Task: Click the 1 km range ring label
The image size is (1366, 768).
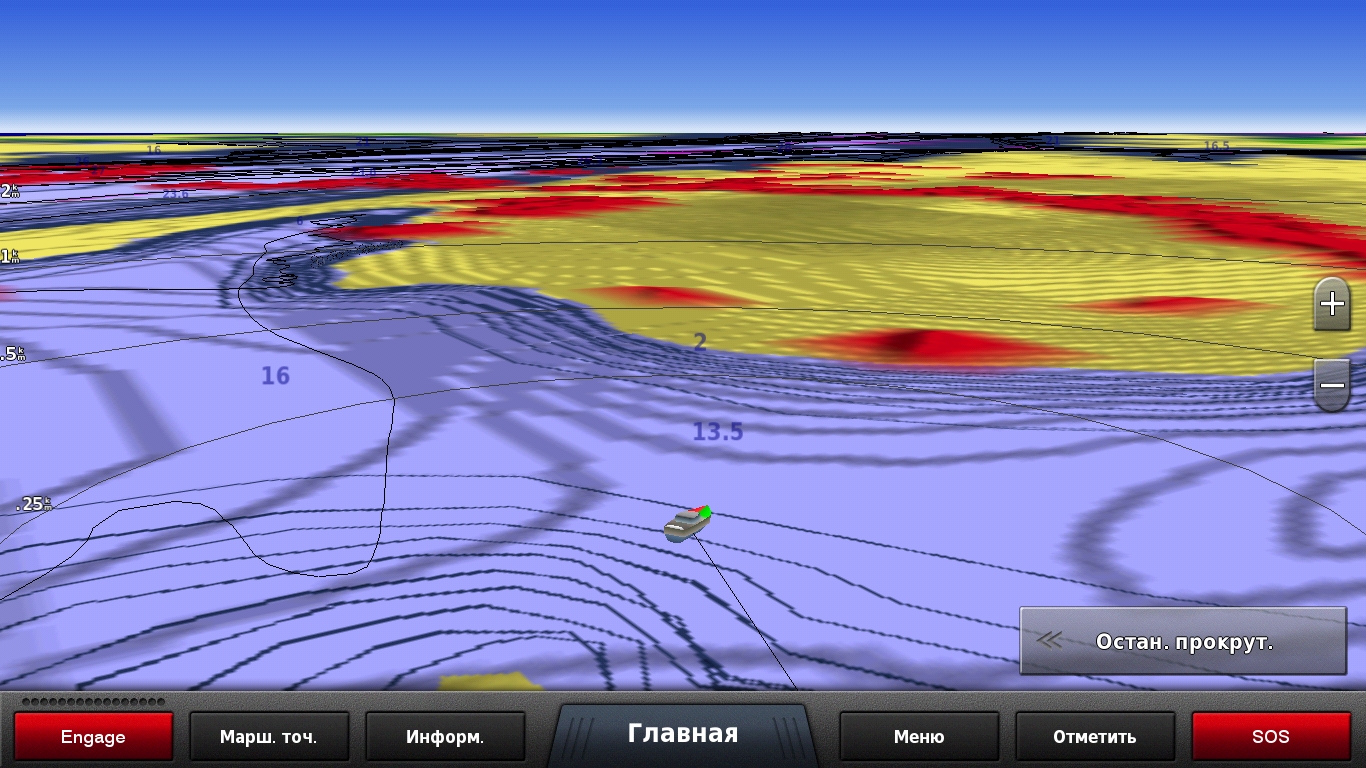Action: [x=10, y=257]
